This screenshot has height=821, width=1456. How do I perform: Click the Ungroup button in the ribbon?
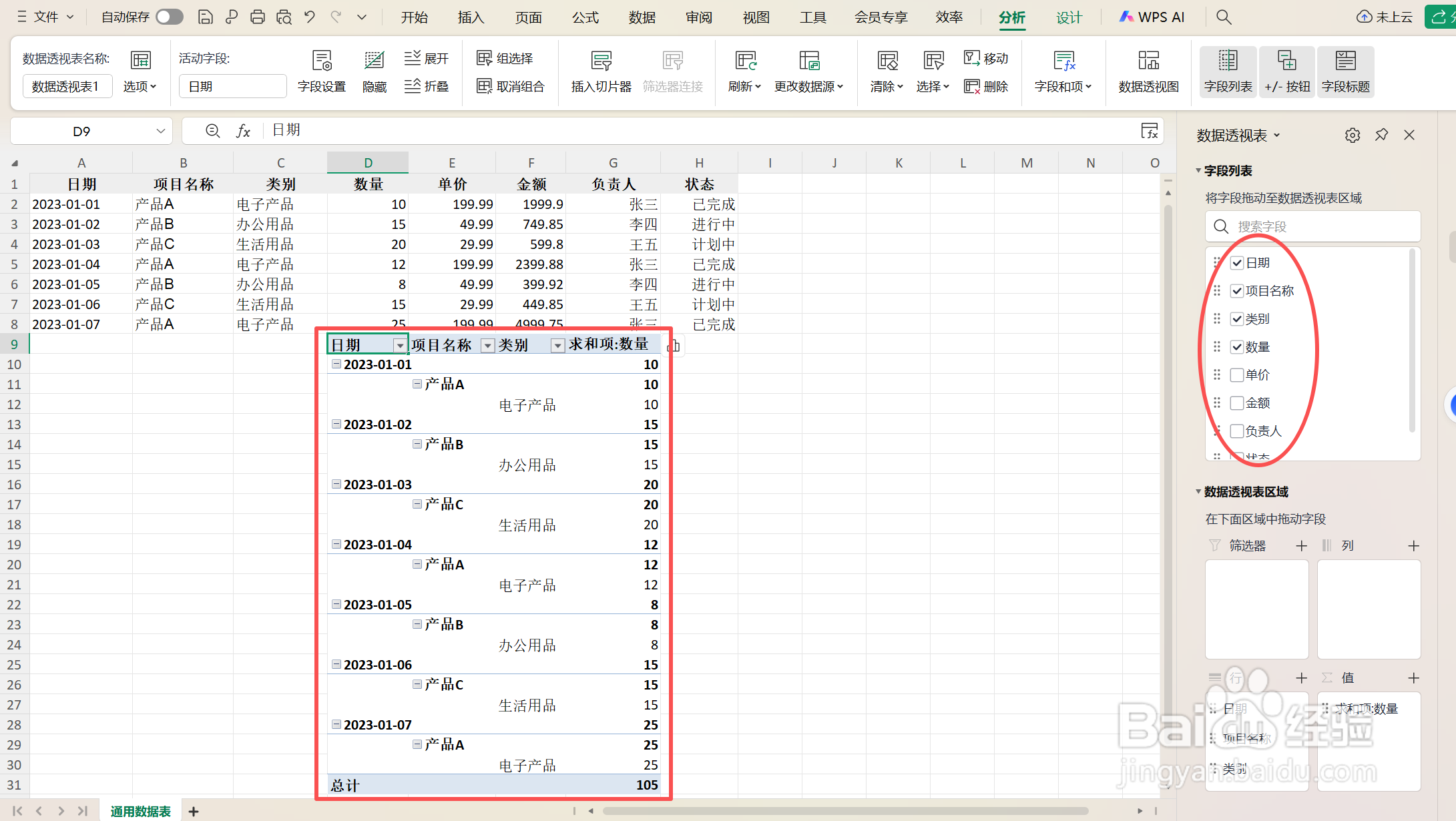[511, 87]
